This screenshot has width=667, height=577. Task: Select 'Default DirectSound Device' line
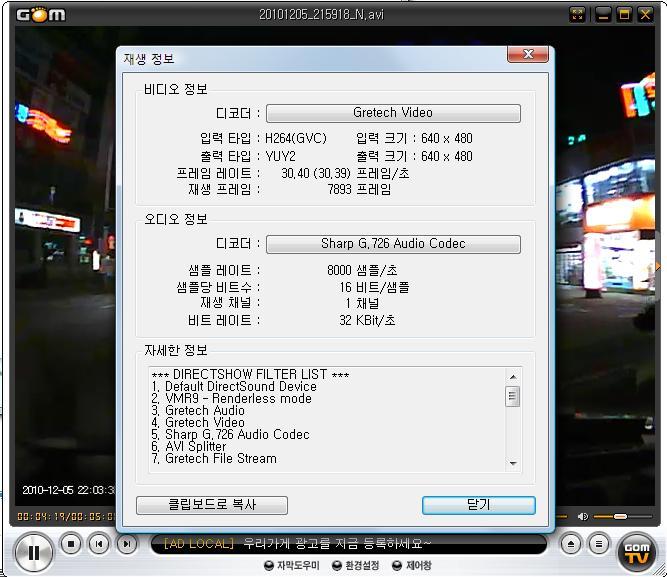(x=234, y=387)
